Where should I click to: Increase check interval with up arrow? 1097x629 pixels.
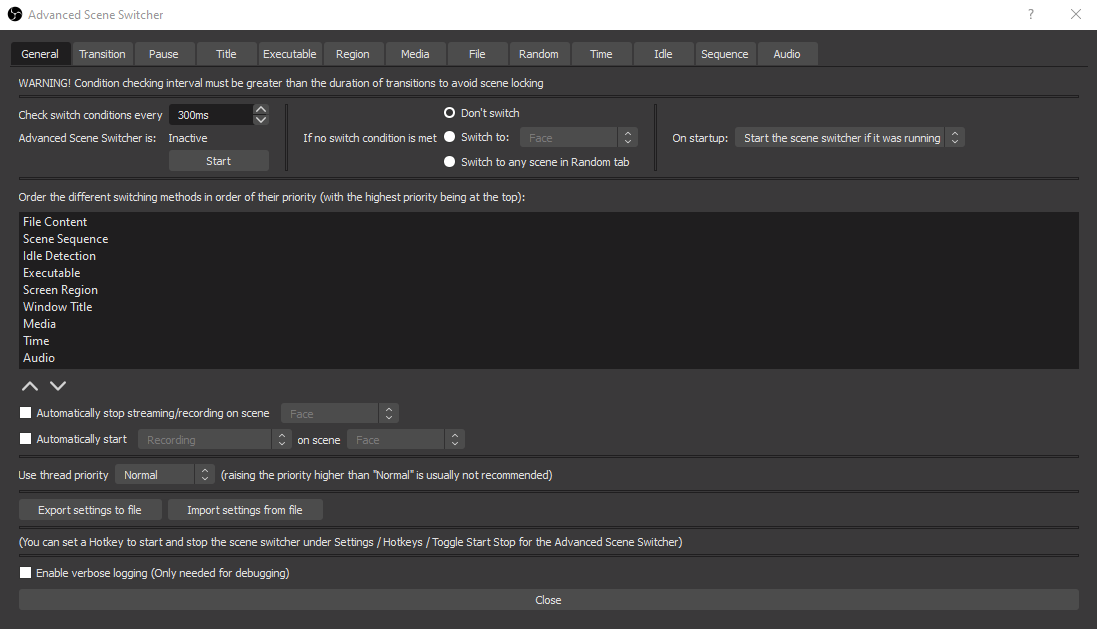tap(261, 109)
